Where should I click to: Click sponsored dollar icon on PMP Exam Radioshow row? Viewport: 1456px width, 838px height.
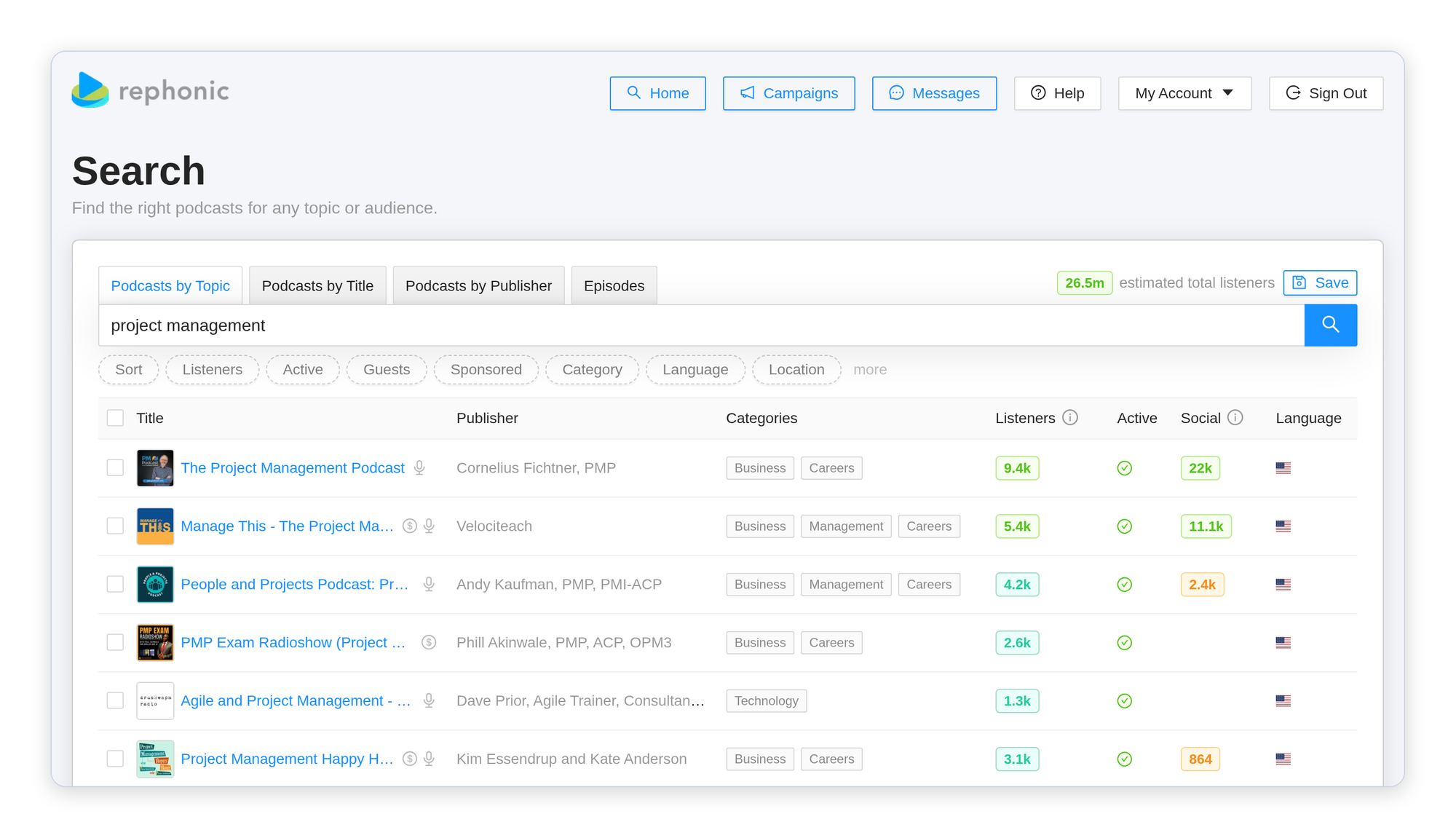(429, 642)
